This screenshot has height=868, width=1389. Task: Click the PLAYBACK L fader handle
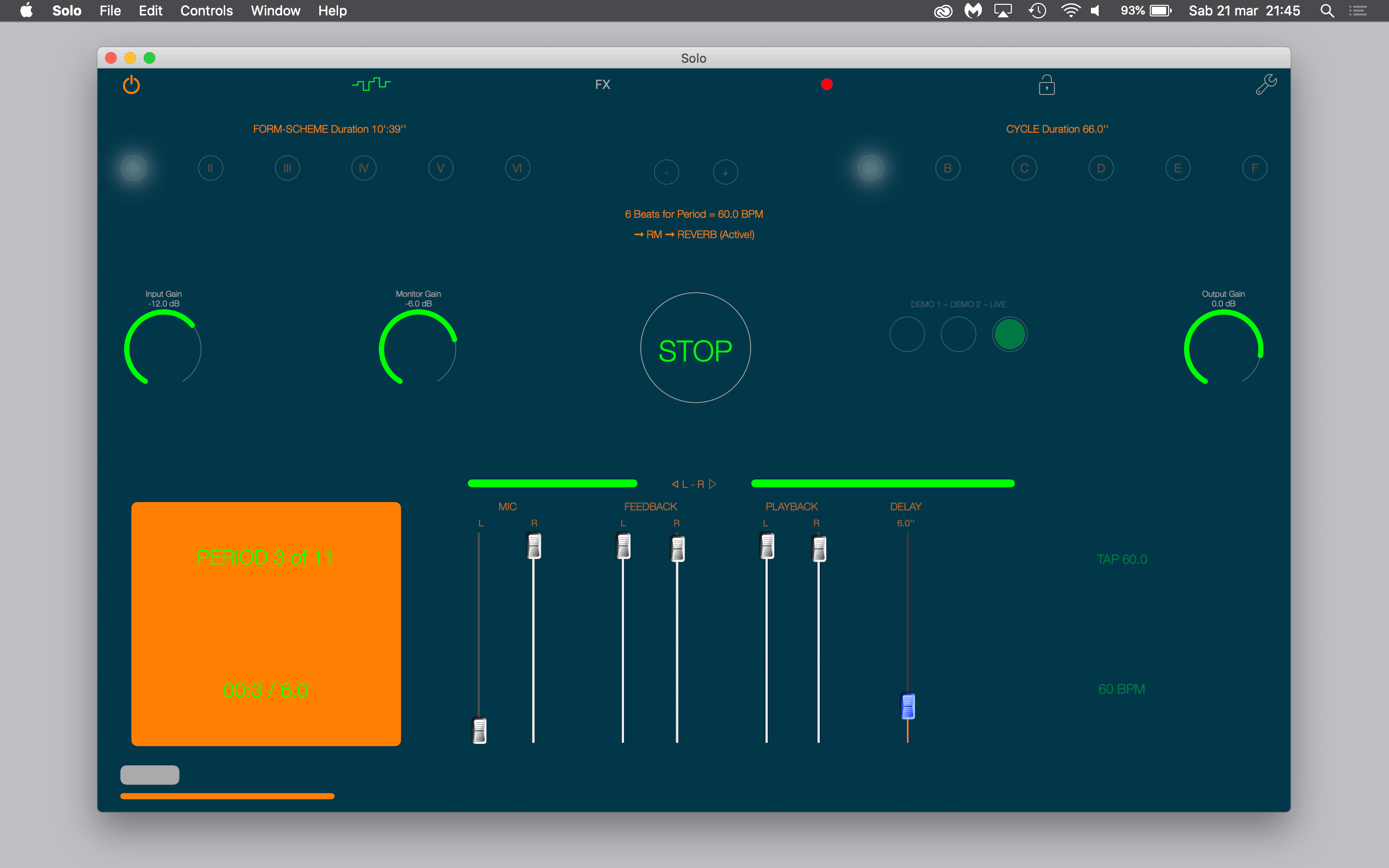point(767,546)
